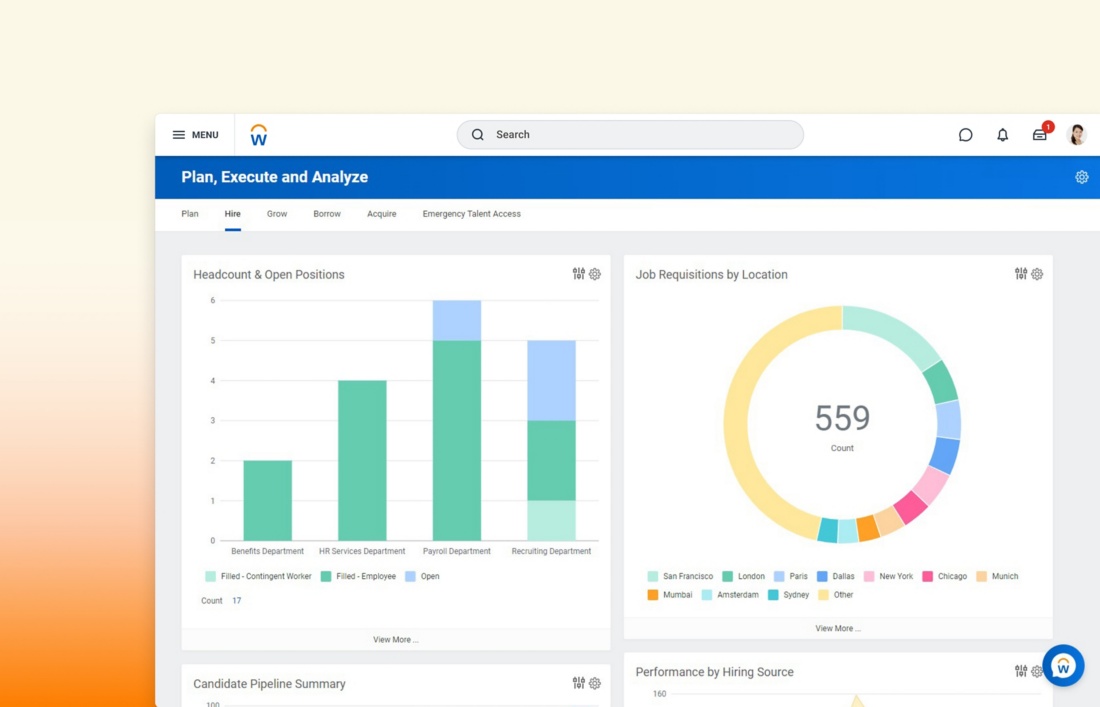
Task: Expand View More under Headcount chart
Action: pos(395,639)
